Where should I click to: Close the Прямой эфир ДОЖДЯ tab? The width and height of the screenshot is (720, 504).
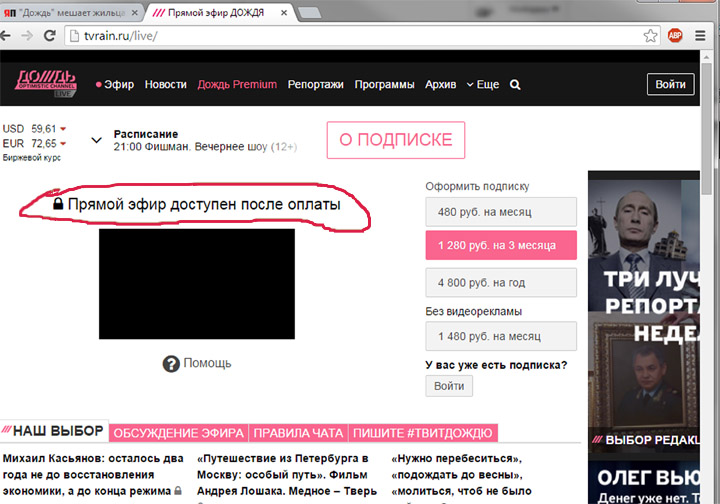pos(284,13)
